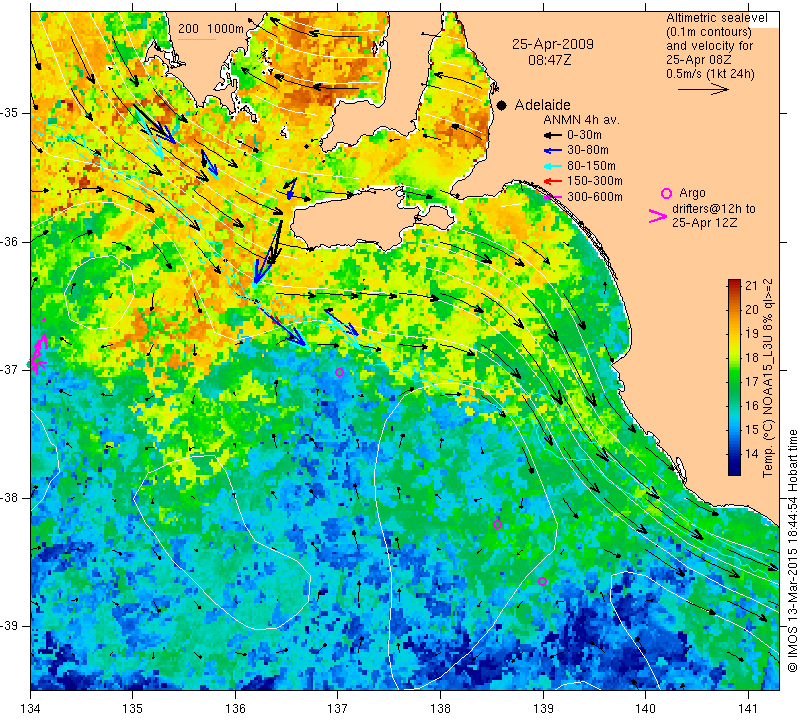Image resolution: width=800 pixels, height=720 pixels.
Task: Click the longitude label 139
Action: (543, 709)
